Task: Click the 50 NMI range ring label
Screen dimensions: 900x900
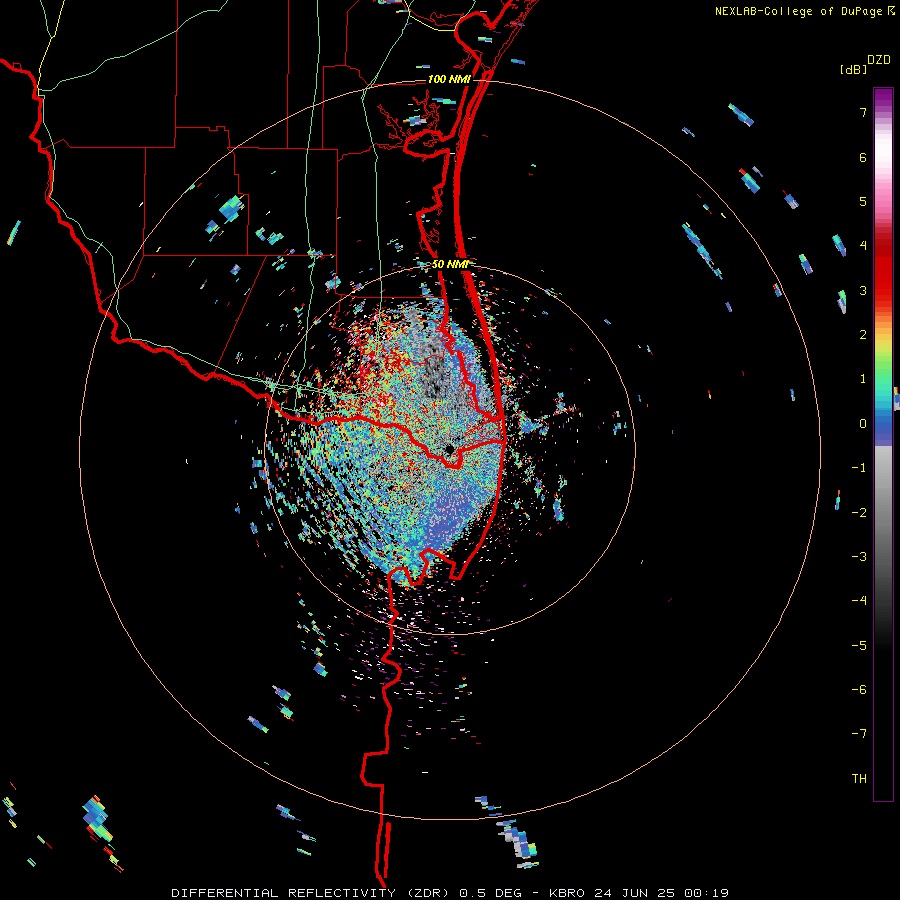Action: (450, 264)
